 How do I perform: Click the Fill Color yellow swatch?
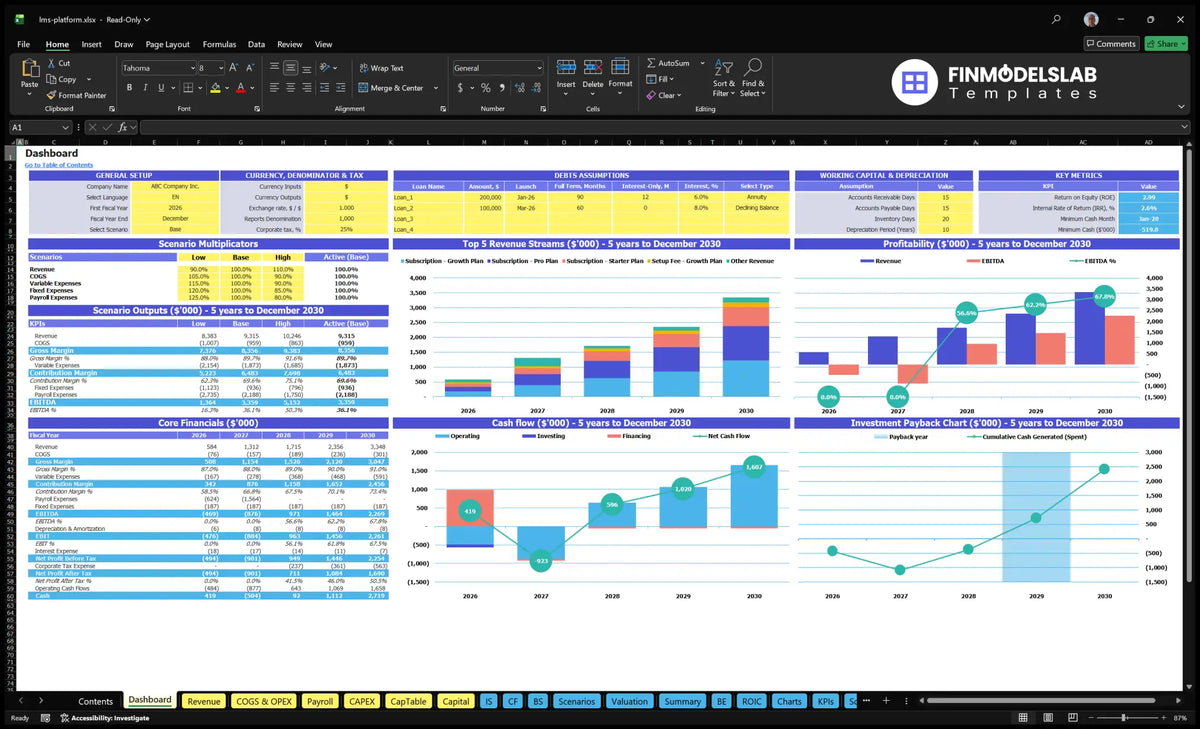pyautogui.click(x=214, y=88)
